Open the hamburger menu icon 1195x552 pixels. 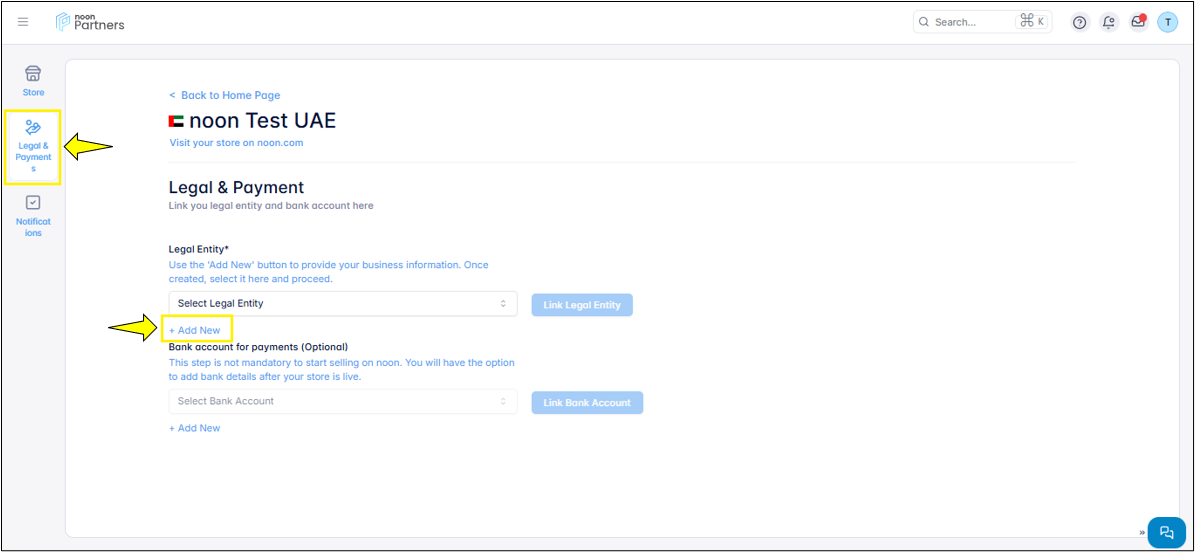click(23, 22)
